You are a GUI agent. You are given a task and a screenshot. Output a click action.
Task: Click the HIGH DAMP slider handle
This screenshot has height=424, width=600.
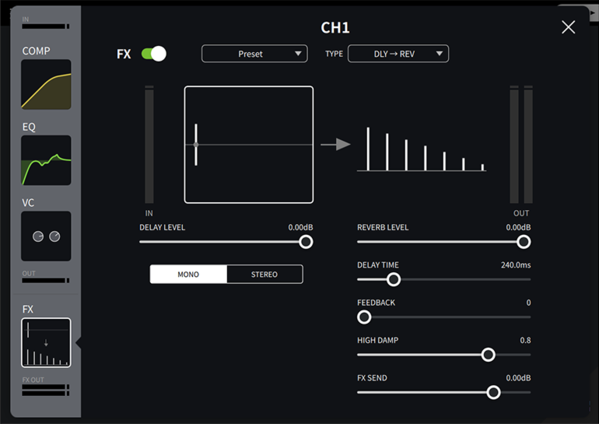488,354
